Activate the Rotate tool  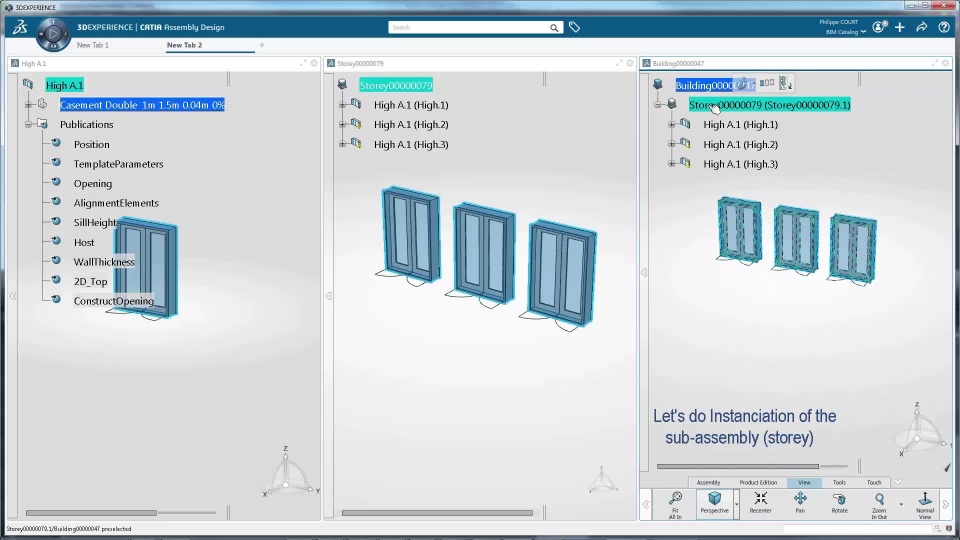pos(839,503)
